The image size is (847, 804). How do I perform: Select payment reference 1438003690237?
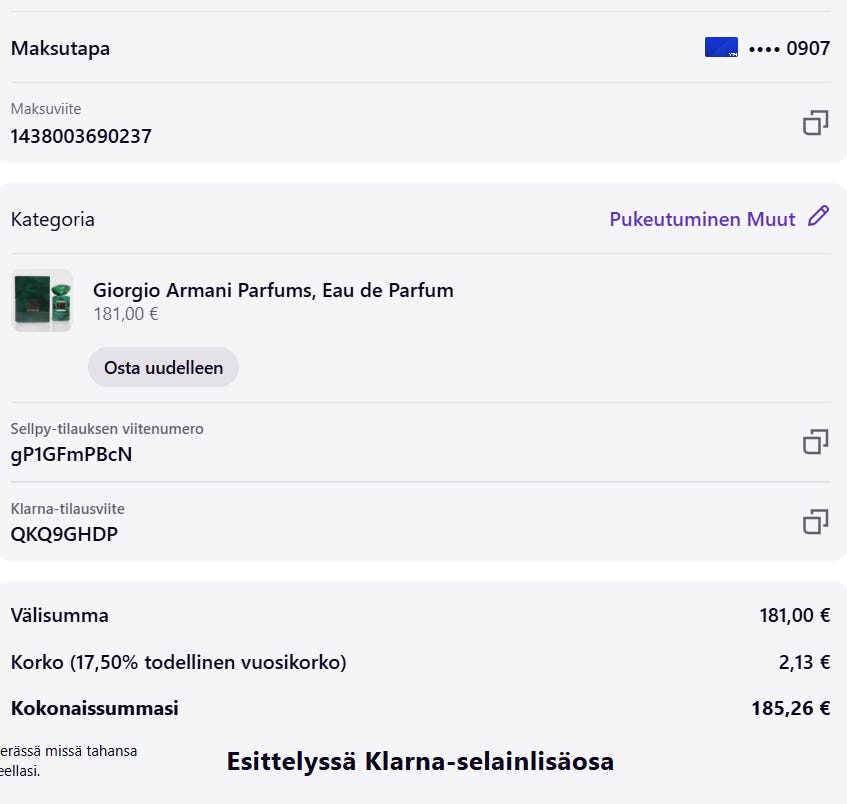(81, 136)
